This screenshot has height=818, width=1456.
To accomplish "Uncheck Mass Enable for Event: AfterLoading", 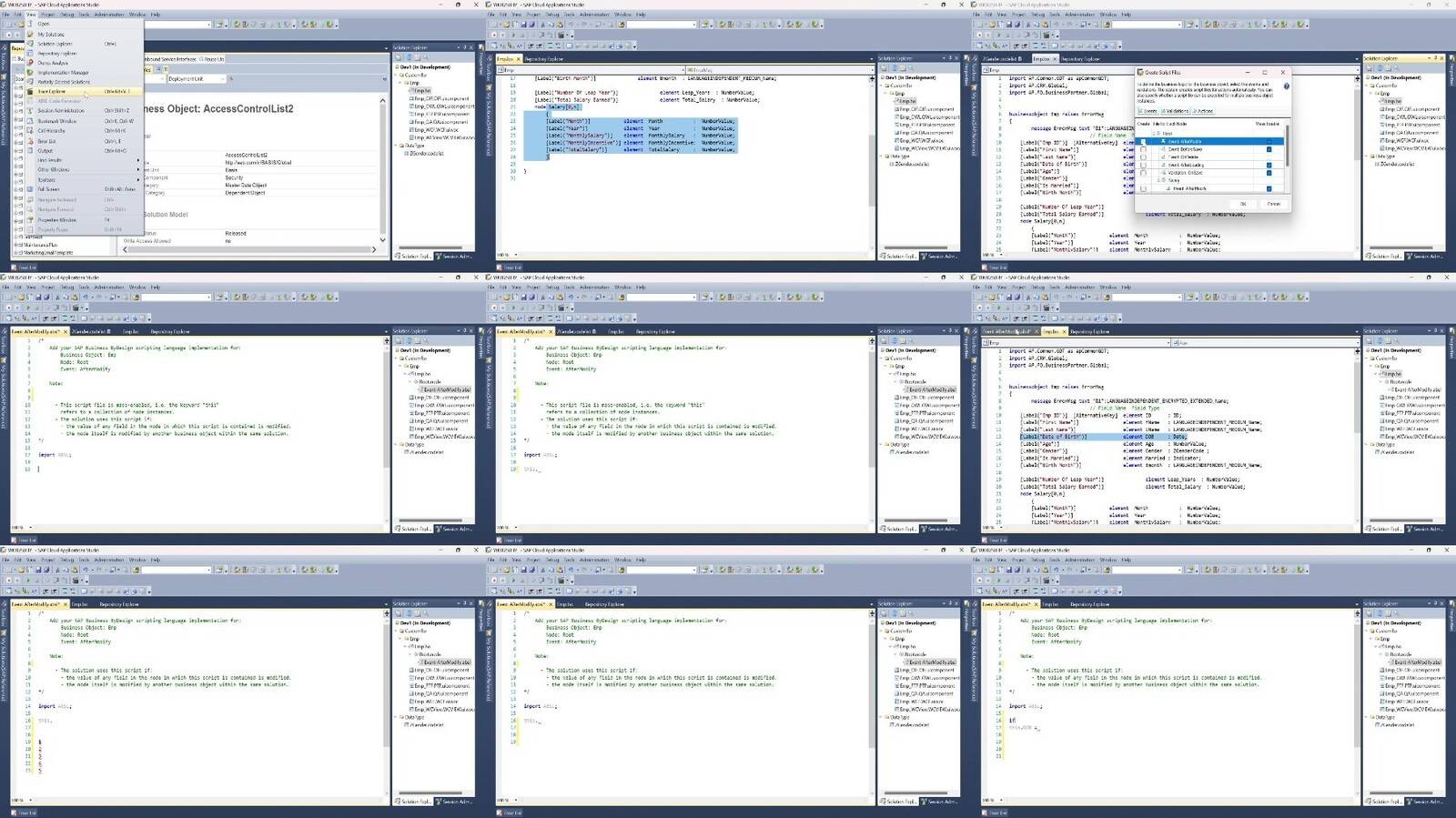I will (1269, 165).
